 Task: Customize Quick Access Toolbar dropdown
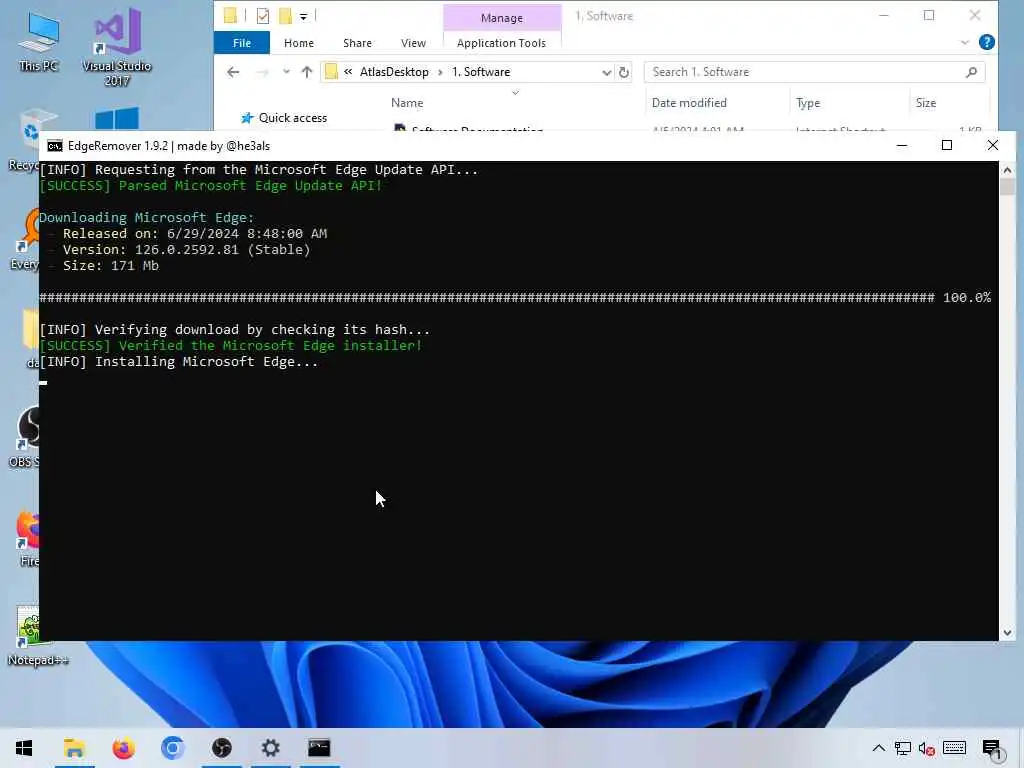coord(304,16)
